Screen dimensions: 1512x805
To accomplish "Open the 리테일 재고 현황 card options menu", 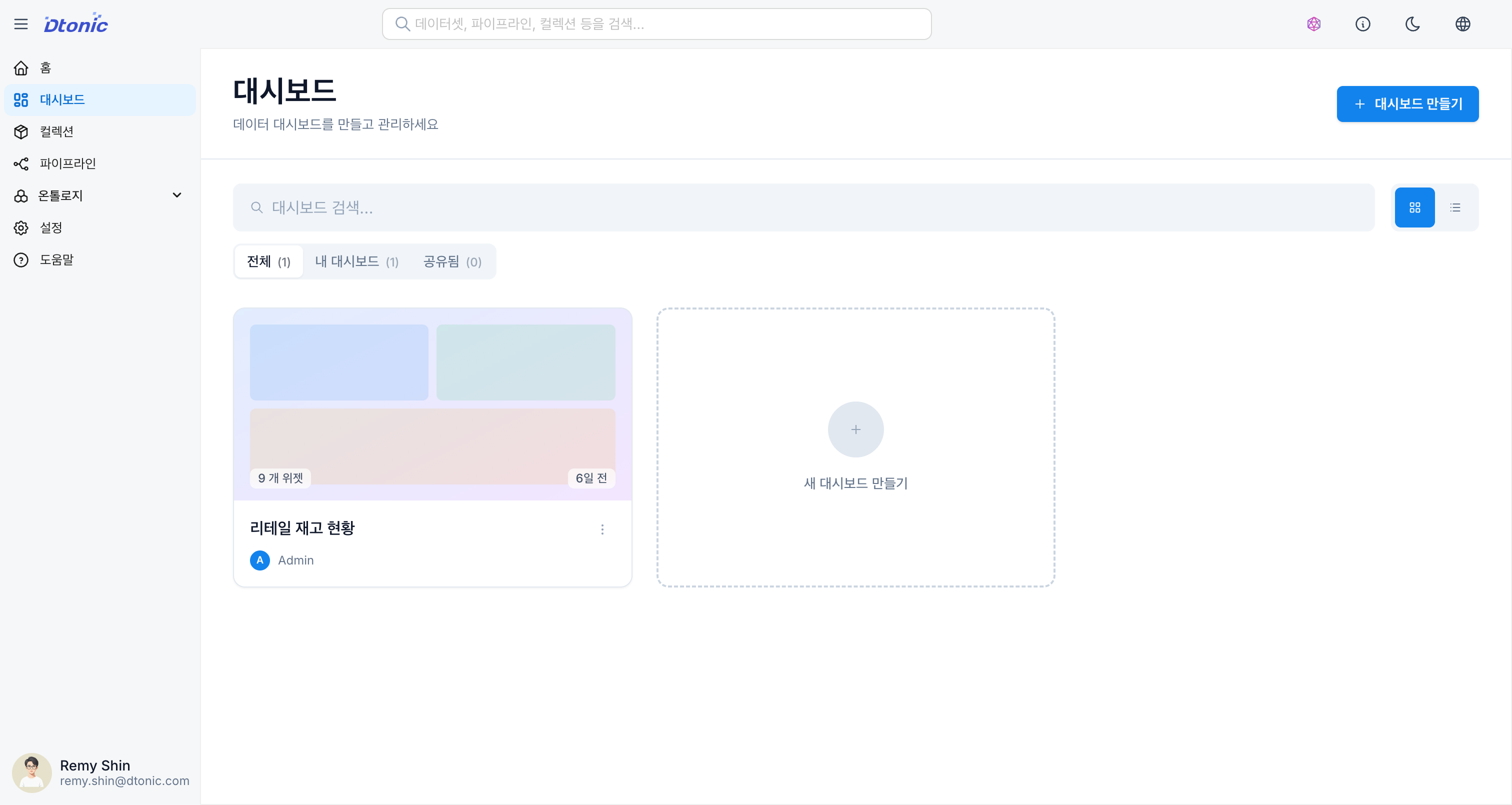I will point(602,529).
